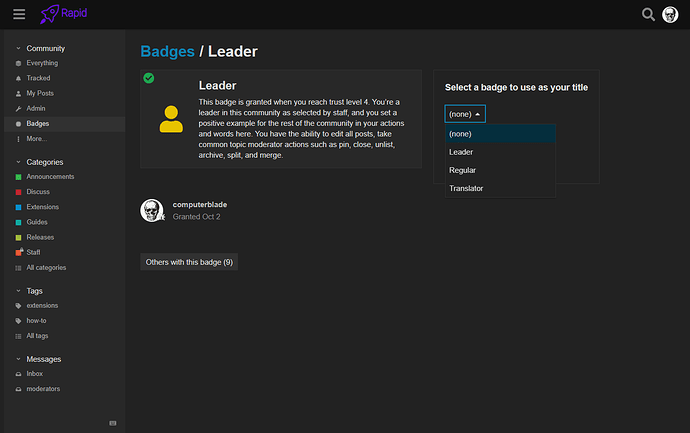This screenshot has height=433, width=690.
Task: Click the green badge-granted checkmark
Action: 149,78
